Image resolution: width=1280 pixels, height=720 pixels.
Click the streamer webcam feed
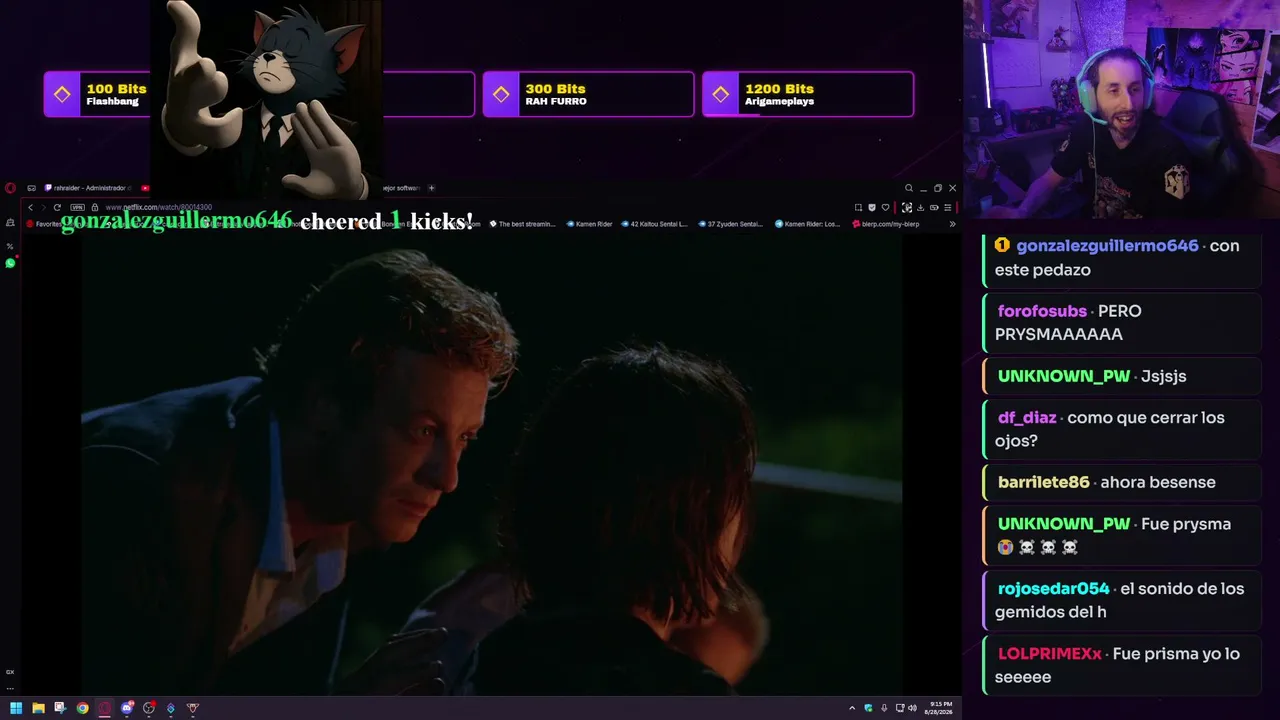pyautogui.click(x=1121, y=109)
